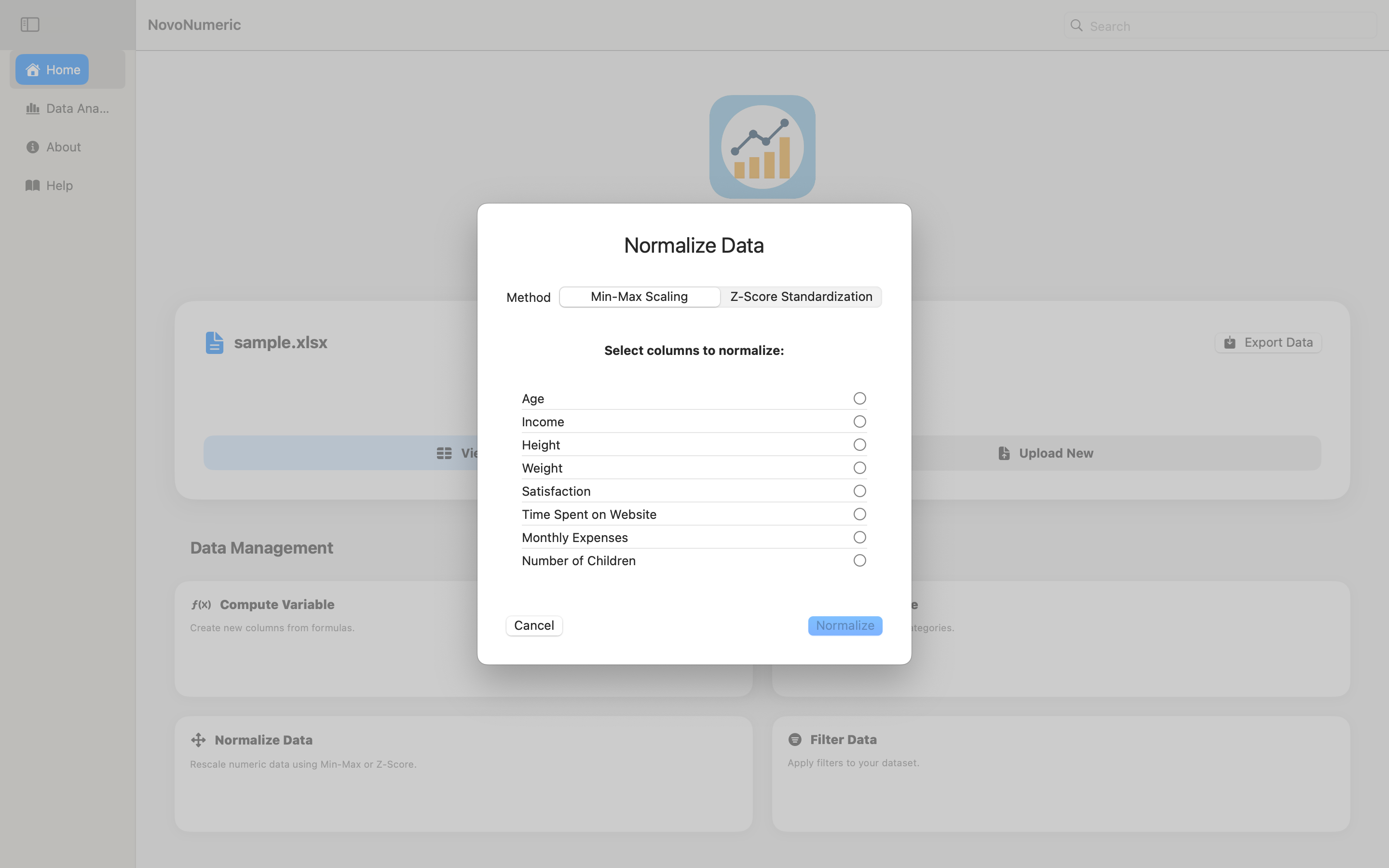Cancel the Normalize Data dialog
The width and height of the screenshot is (1389, 868).
click(x=534, y=626)
